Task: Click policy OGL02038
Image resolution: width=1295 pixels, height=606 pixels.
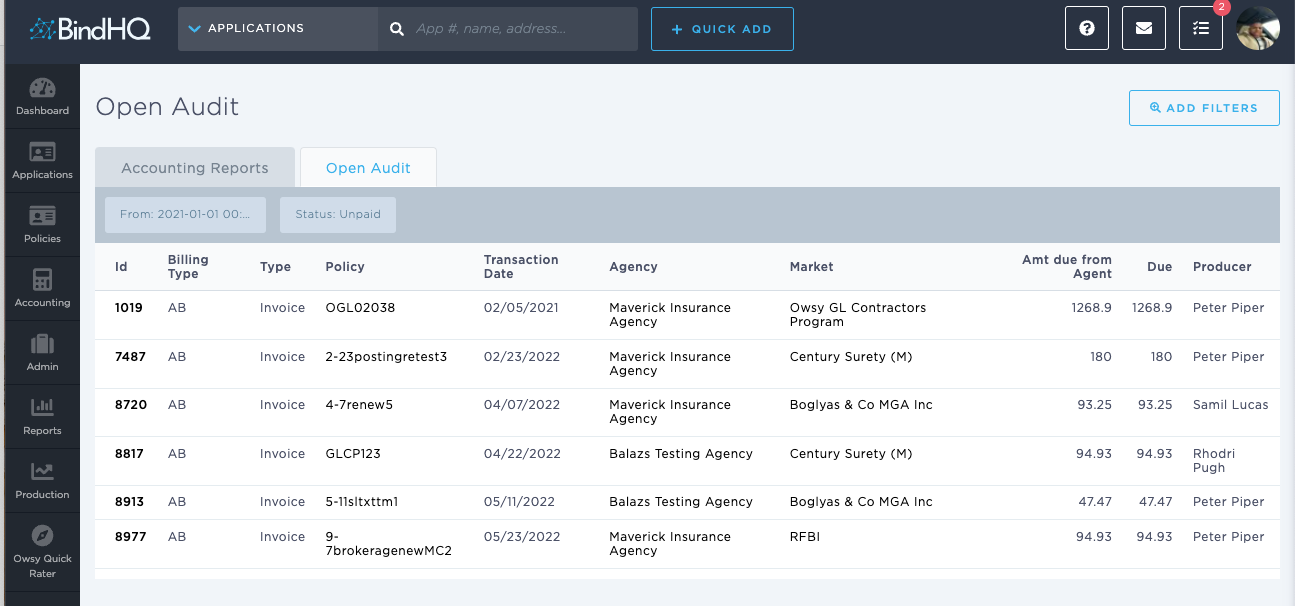Action: click(360, 308)
